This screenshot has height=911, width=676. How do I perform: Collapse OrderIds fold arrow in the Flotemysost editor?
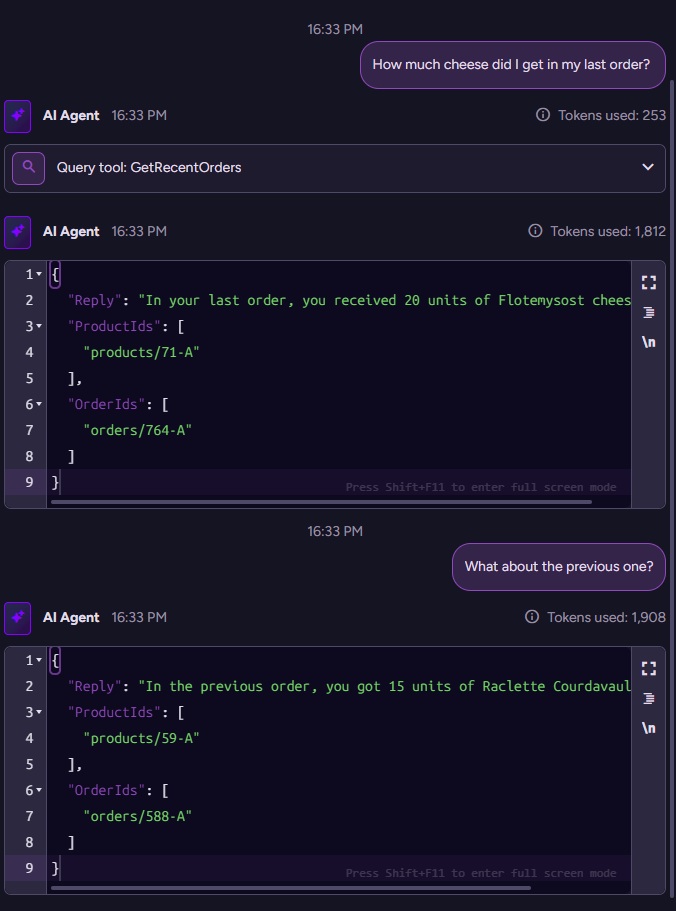[39, 404]
